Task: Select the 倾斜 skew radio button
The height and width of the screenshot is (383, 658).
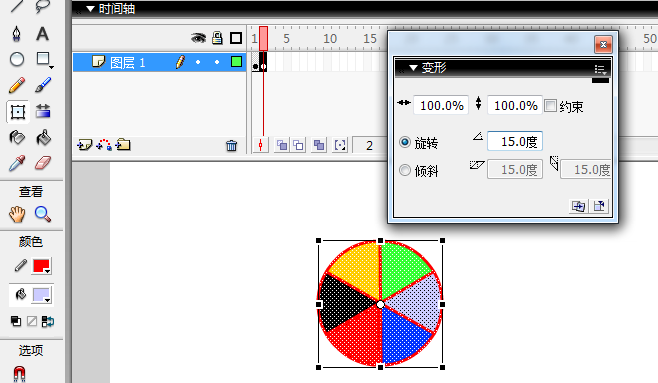Action: [x=405, y=170]
